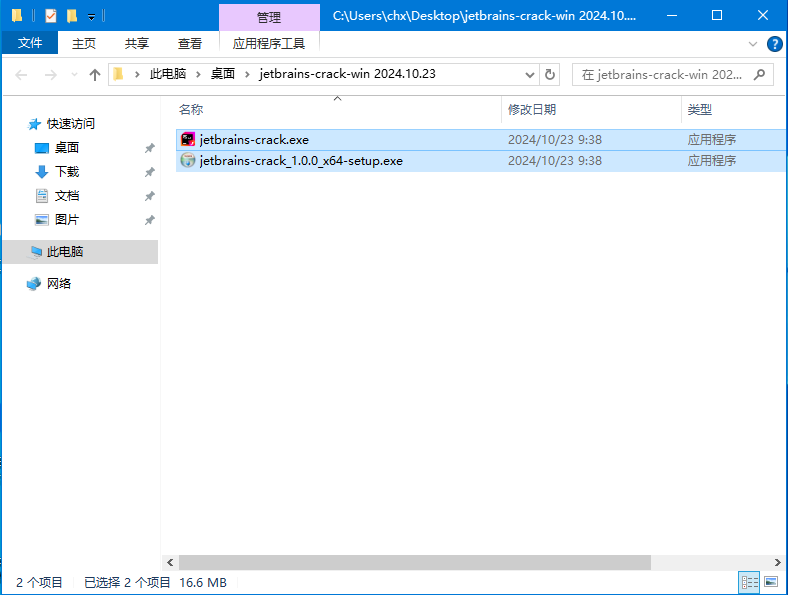Switch to details view layout
788x595 pixels.
click(749, 582)
